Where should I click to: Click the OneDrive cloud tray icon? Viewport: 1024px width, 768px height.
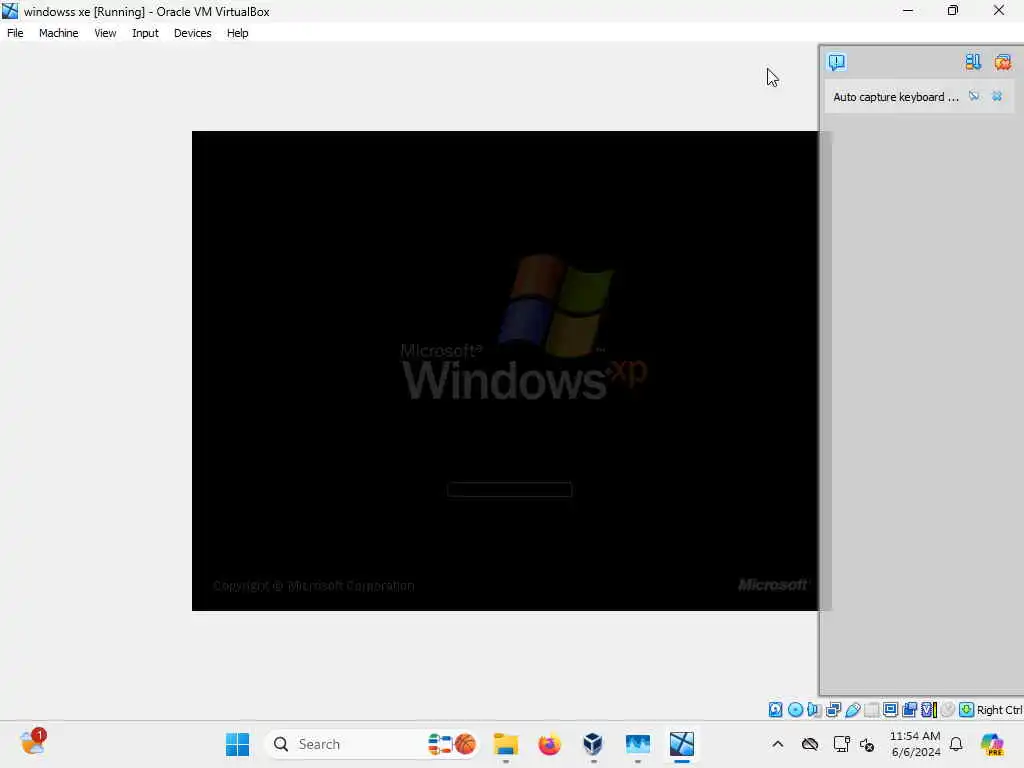pos(810,744)
